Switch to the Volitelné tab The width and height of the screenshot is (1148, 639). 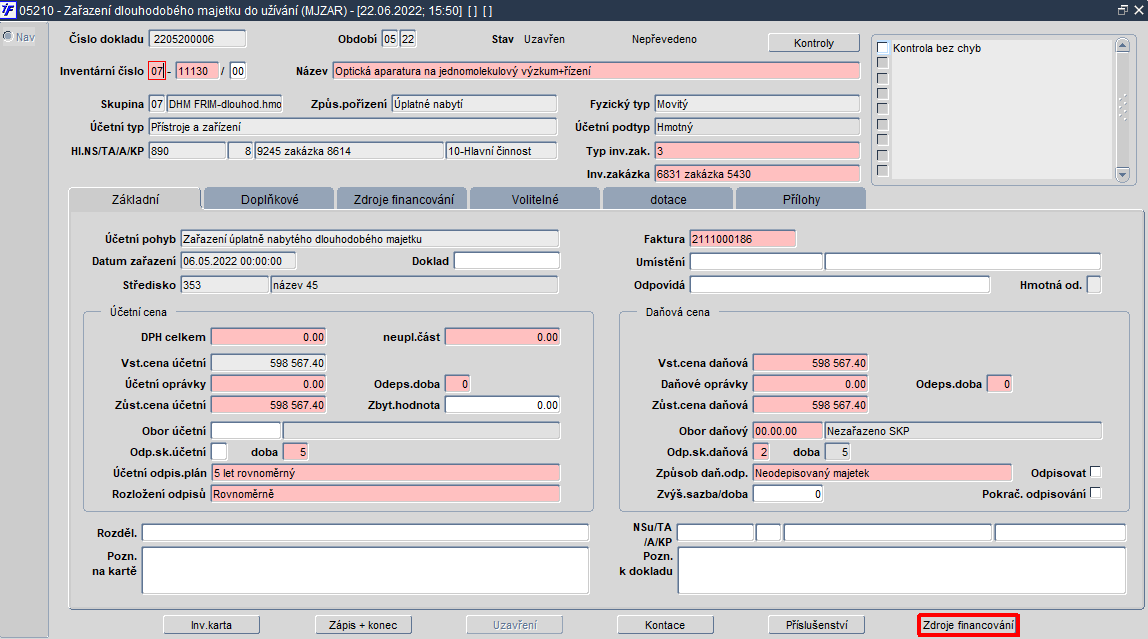pyautogui.click(x=534, y=199)
